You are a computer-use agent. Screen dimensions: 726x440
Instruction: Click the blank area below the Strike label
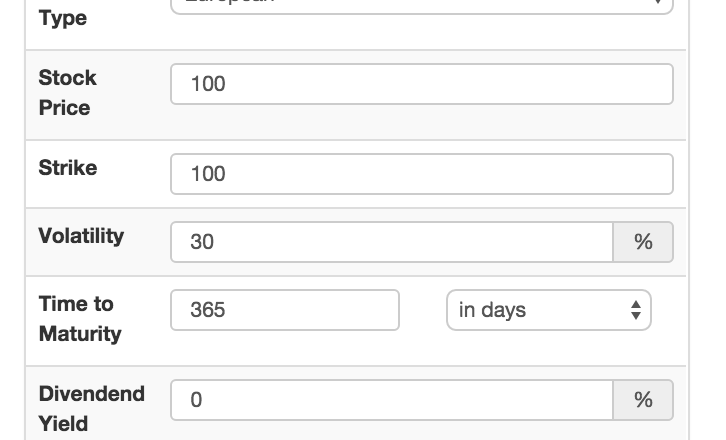tap(90, 194)
